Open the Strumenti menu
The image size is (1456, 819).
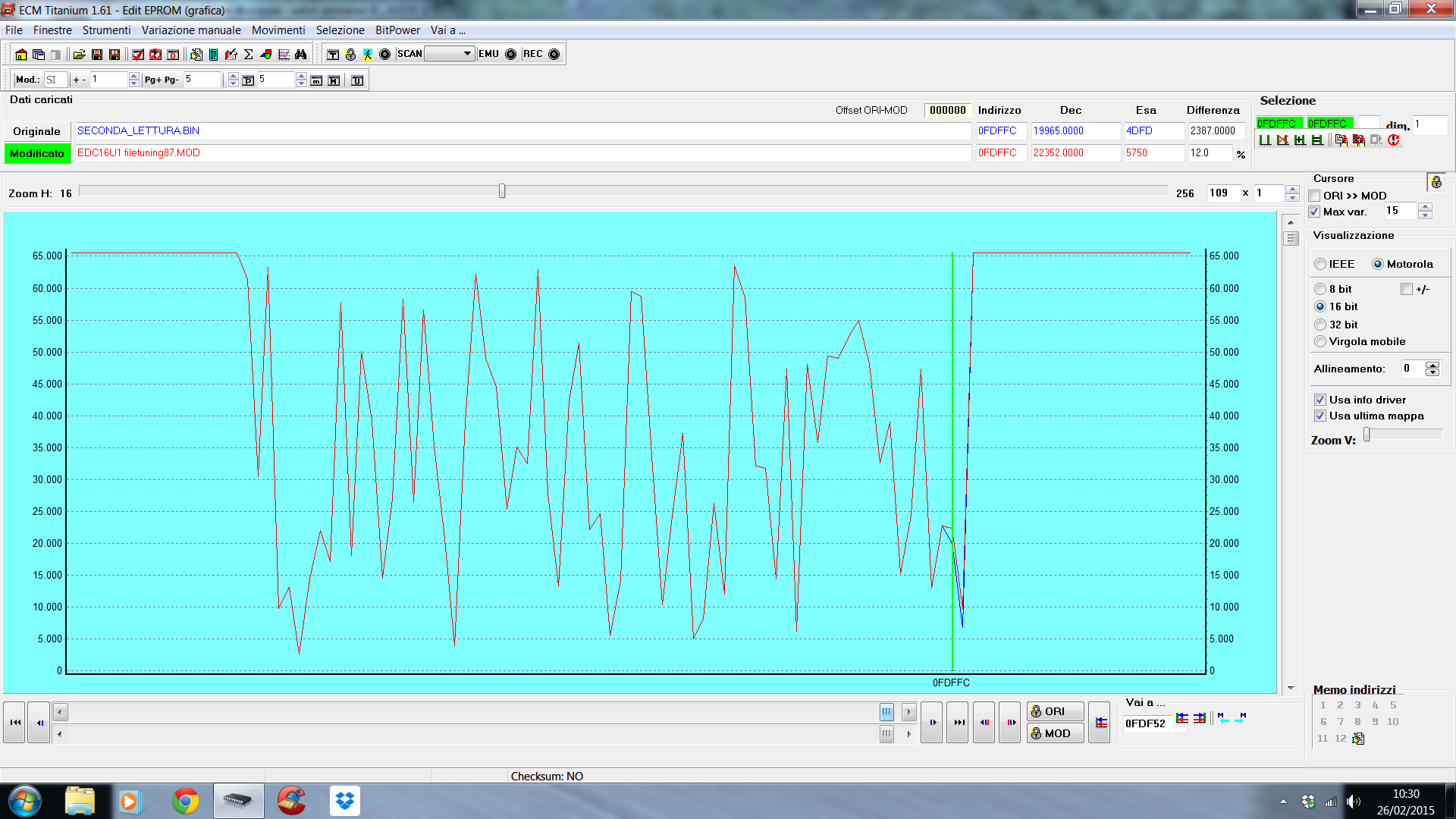coord(106,30)
